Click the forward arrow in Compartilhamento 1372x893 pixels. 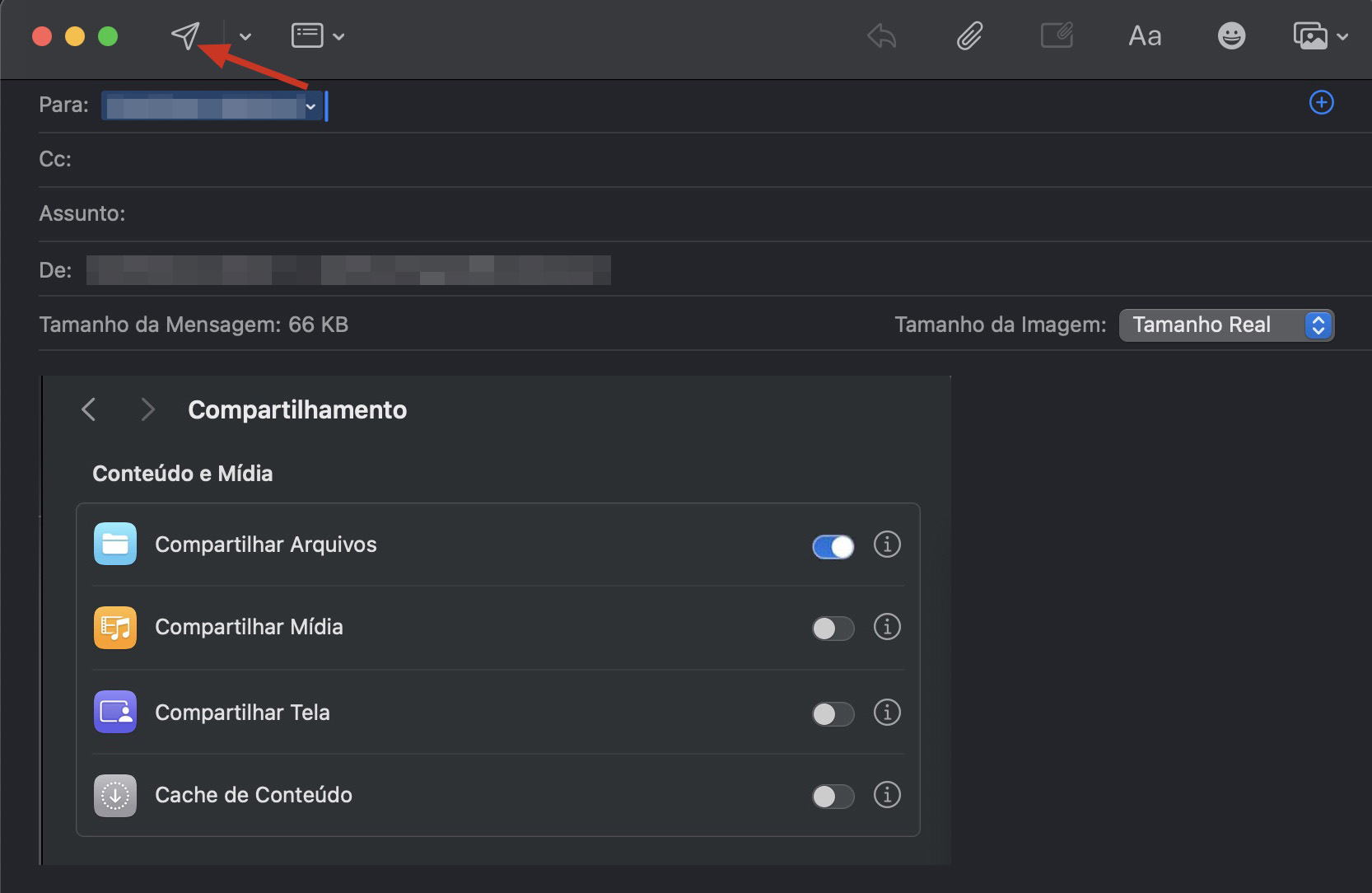(148, 409)
